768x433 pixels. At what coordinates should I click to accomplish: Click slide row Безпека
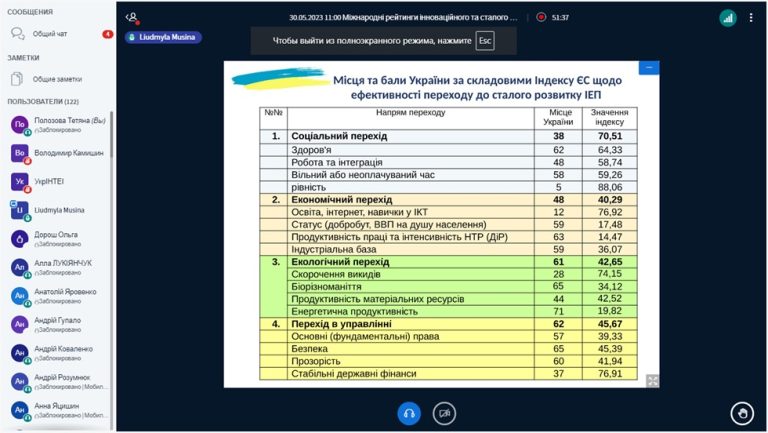(x=448, y=349)
